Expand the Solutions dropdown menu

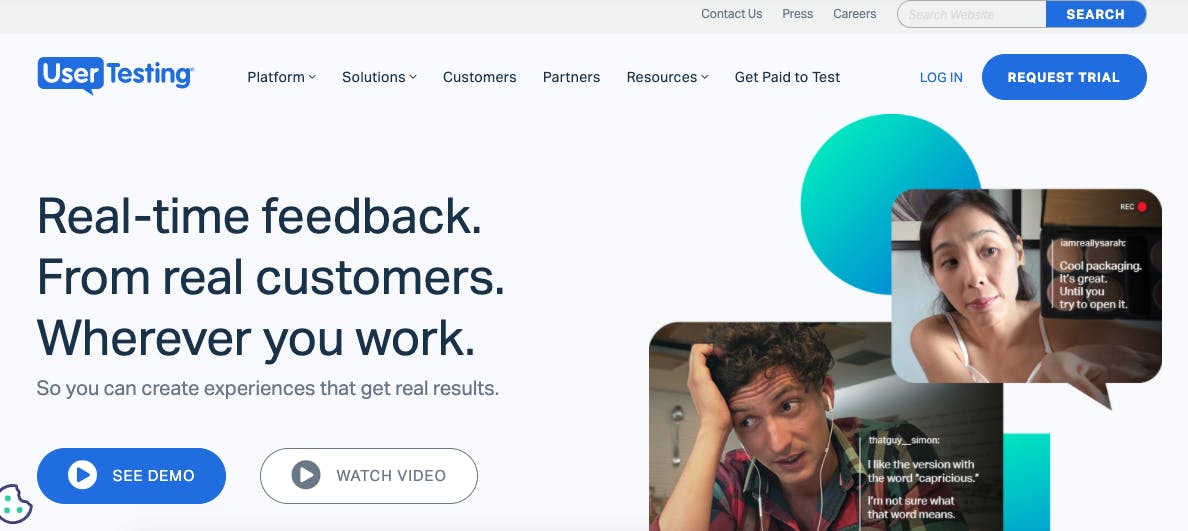pyautogui.click(x=379, y=77)
